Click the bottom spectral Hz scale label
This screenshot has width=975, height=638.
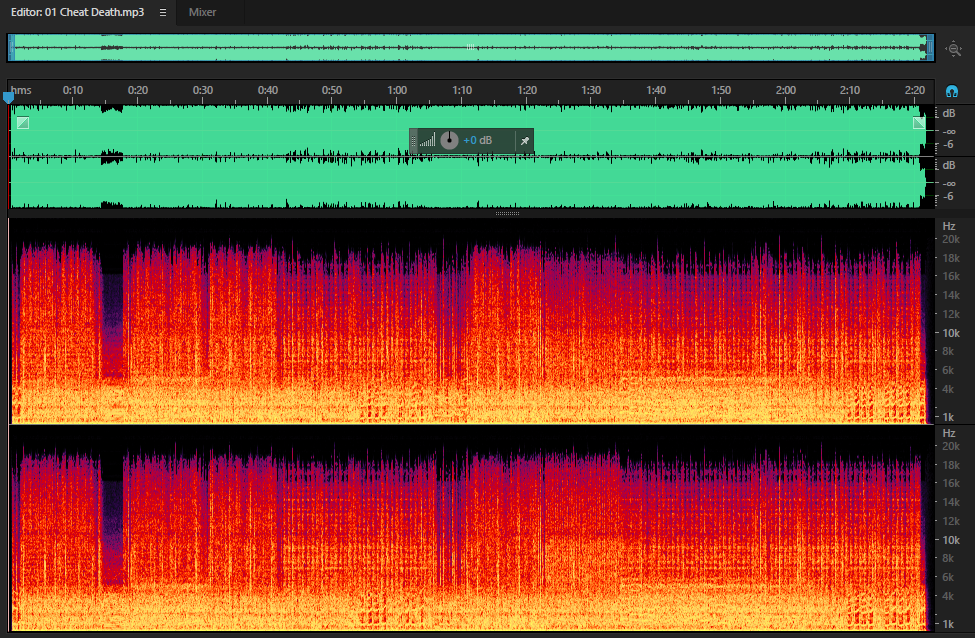pyautogui.click(x=948, y=433)
